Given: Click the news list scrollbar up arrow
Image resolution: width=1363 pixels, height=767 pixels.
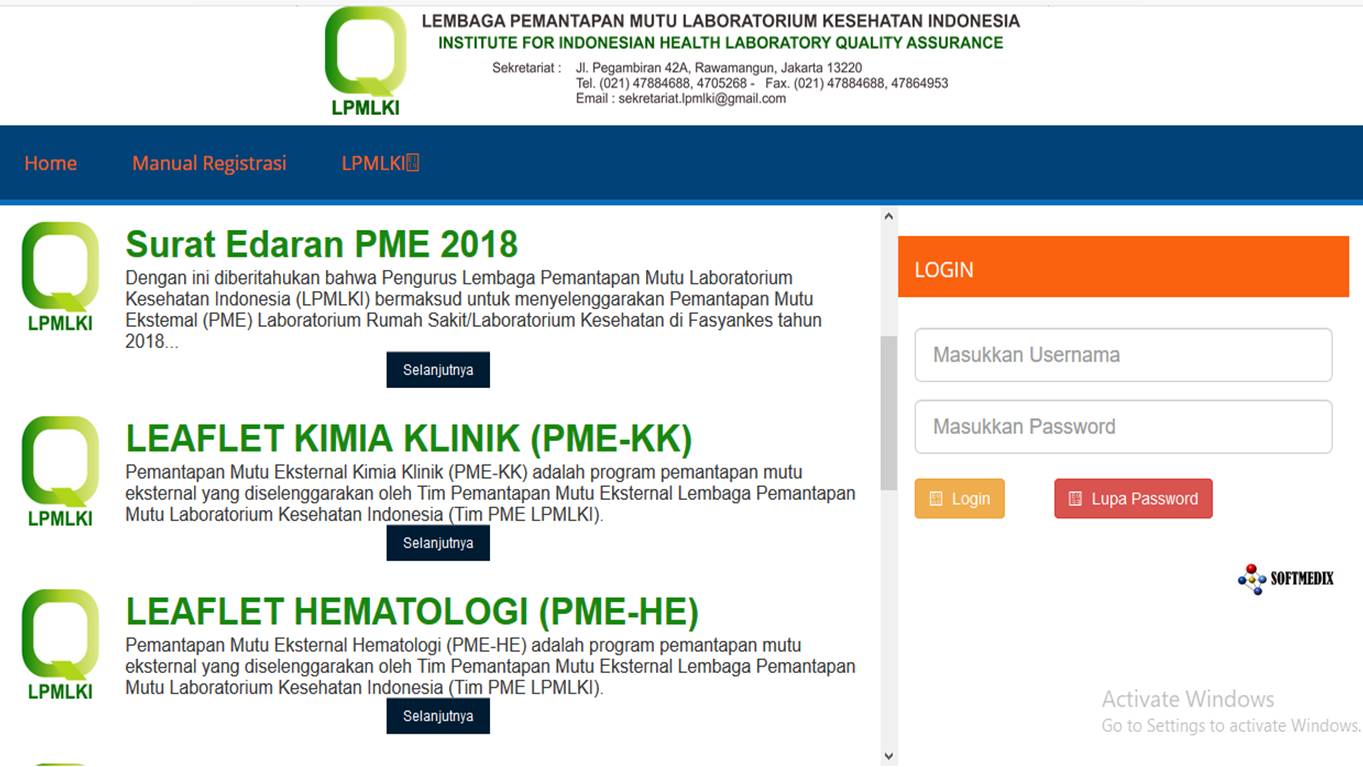Looking at the screenshot, I should tap(888, 216).
